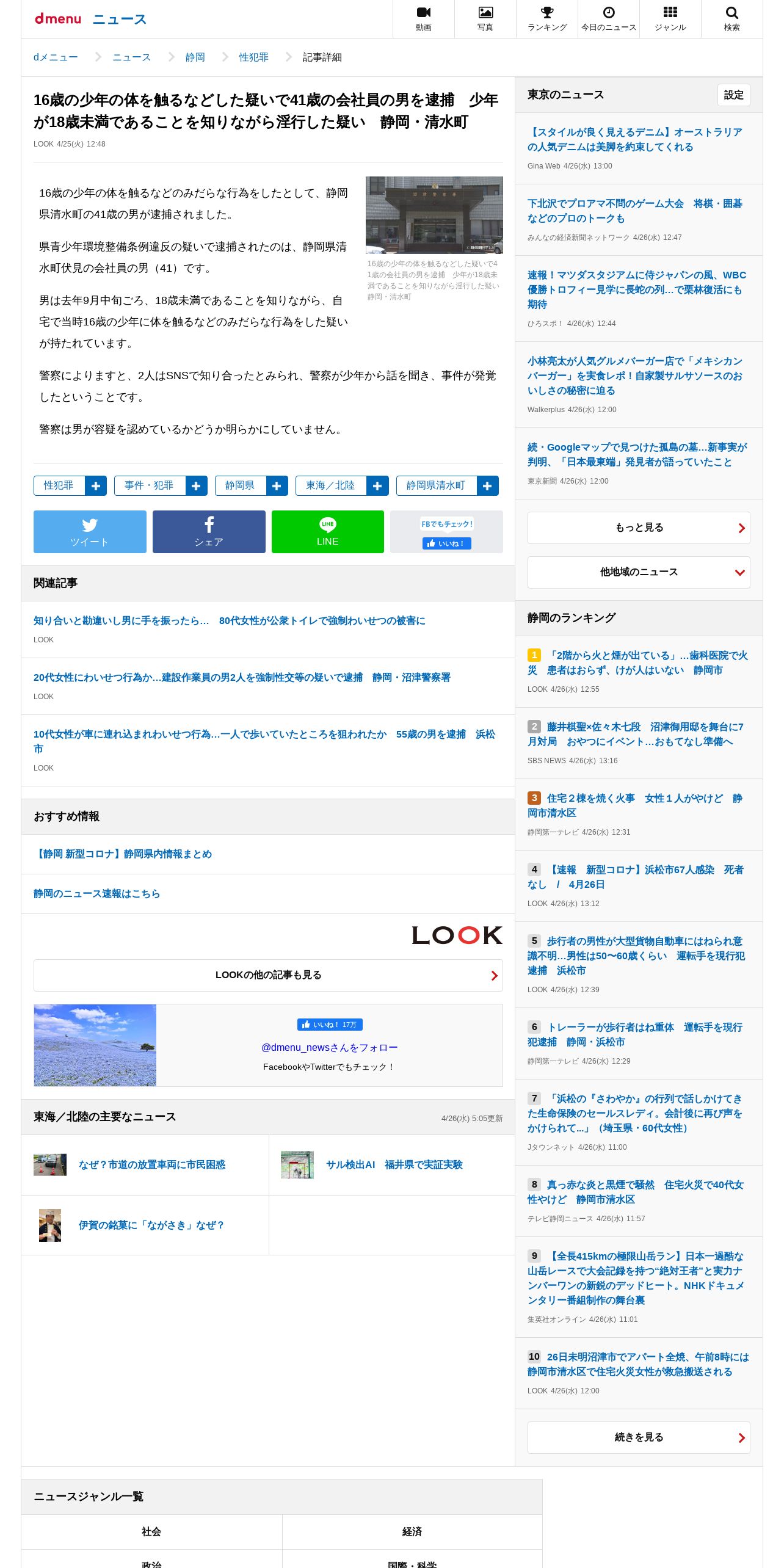Open ranking 6 トレーラー article
The height and width of the screenshot is (1568, 784).
click(635, 1035)
